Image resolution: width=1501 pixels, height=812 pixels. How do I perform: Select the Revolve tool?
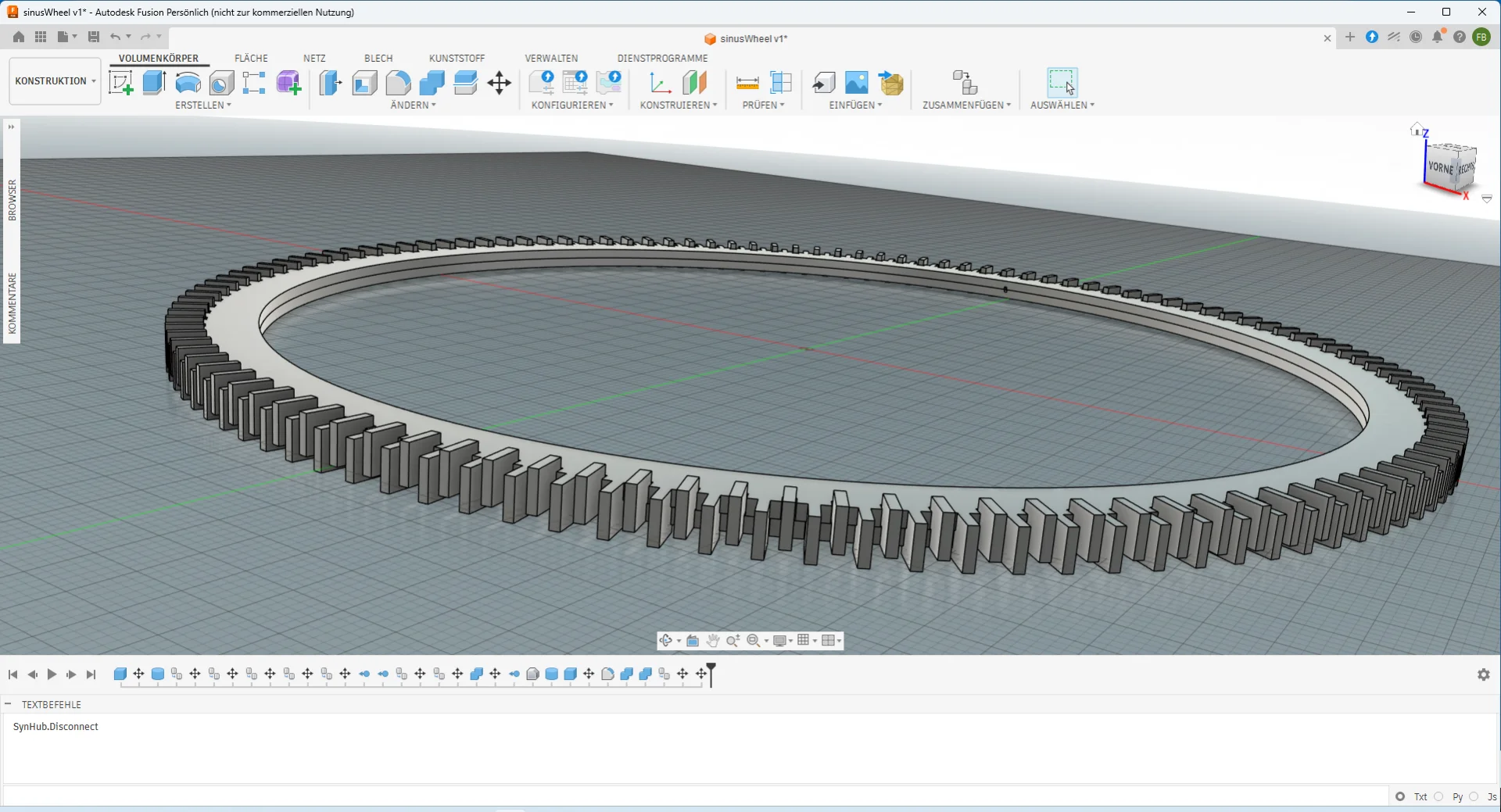pyautogui.click(x=188, y=83)
